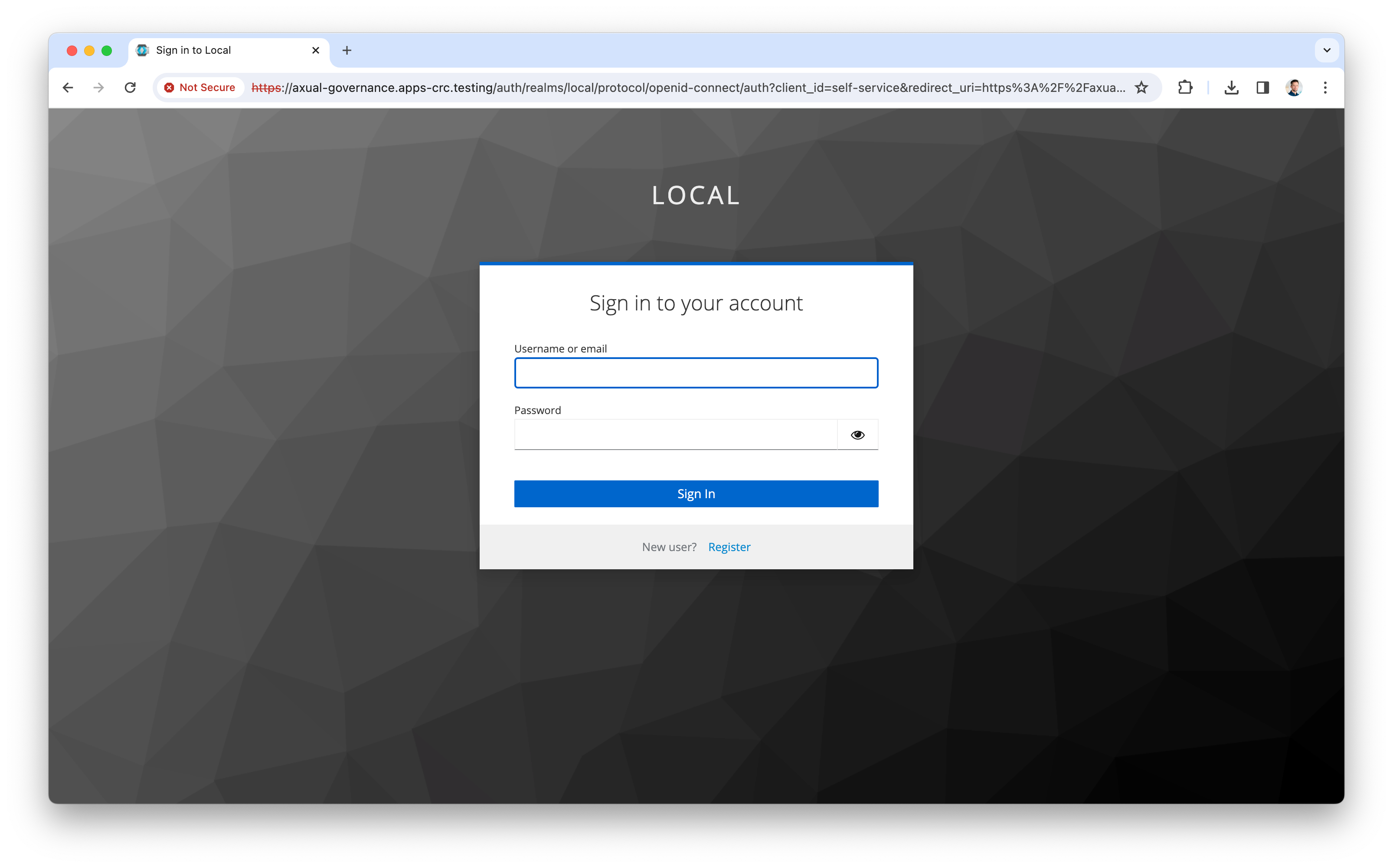Reload the sign-in page

(131, 87)
